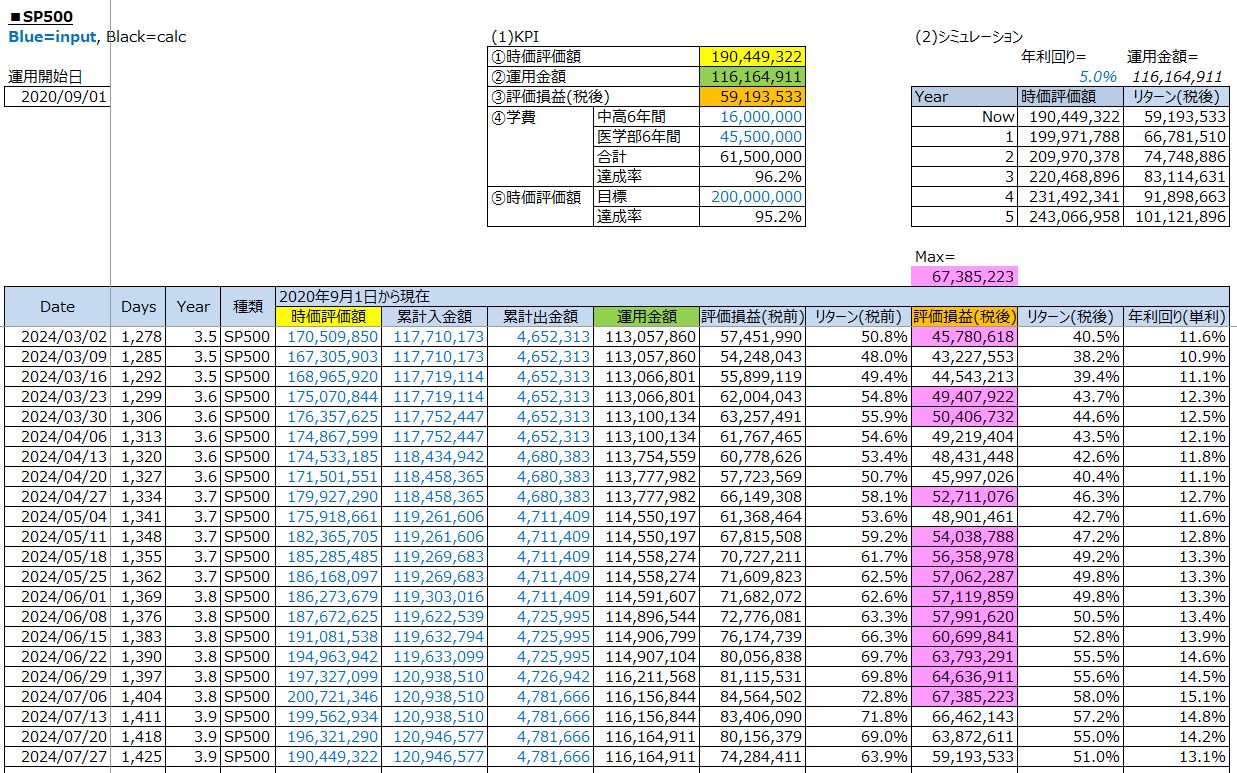This screenshot has height=773, width=1237.
Task: Click the 年利回り(単利) column header
Action: point(1176,317)
